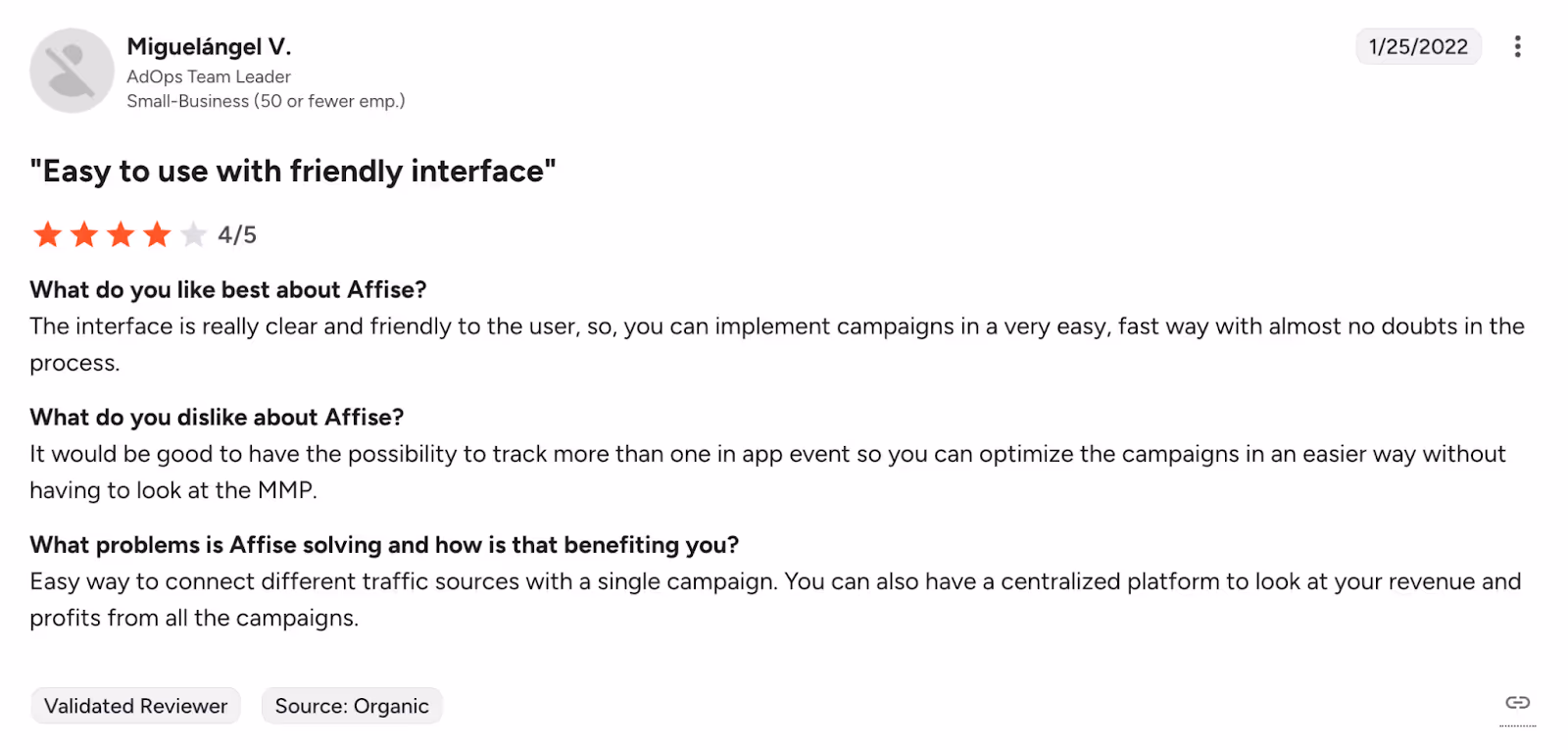Click the Validated Reviewer badge

click(135, 706)
